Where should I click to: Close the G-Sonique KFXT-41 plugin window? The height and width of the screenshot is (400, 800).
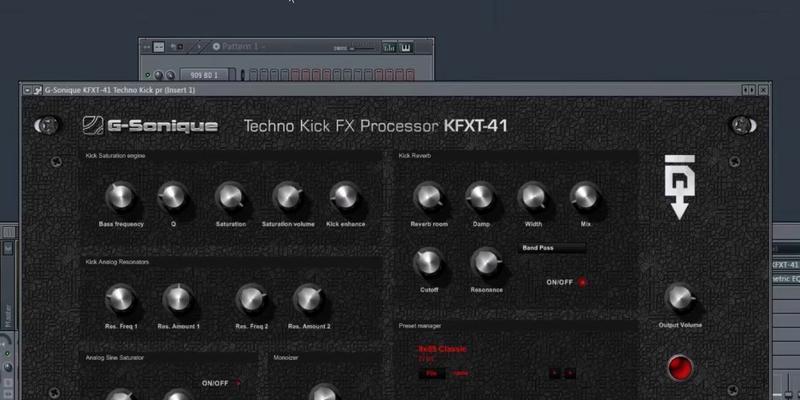[763, 90]
